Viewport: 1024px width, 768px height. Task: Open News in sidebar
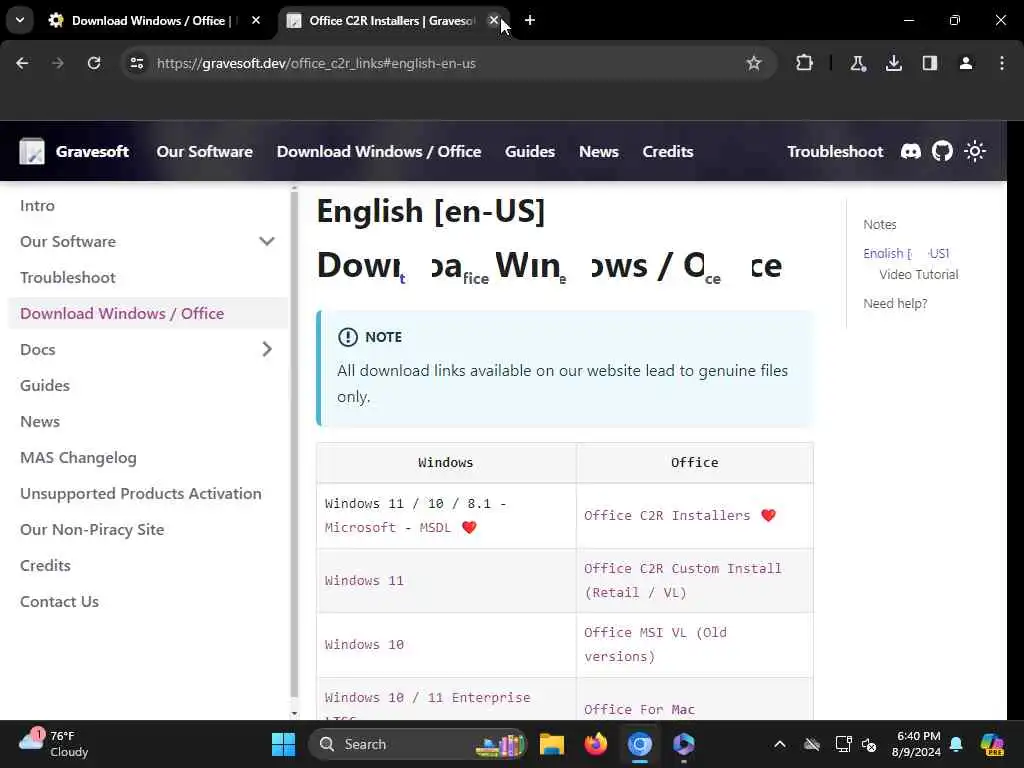[x=40, y=421]
